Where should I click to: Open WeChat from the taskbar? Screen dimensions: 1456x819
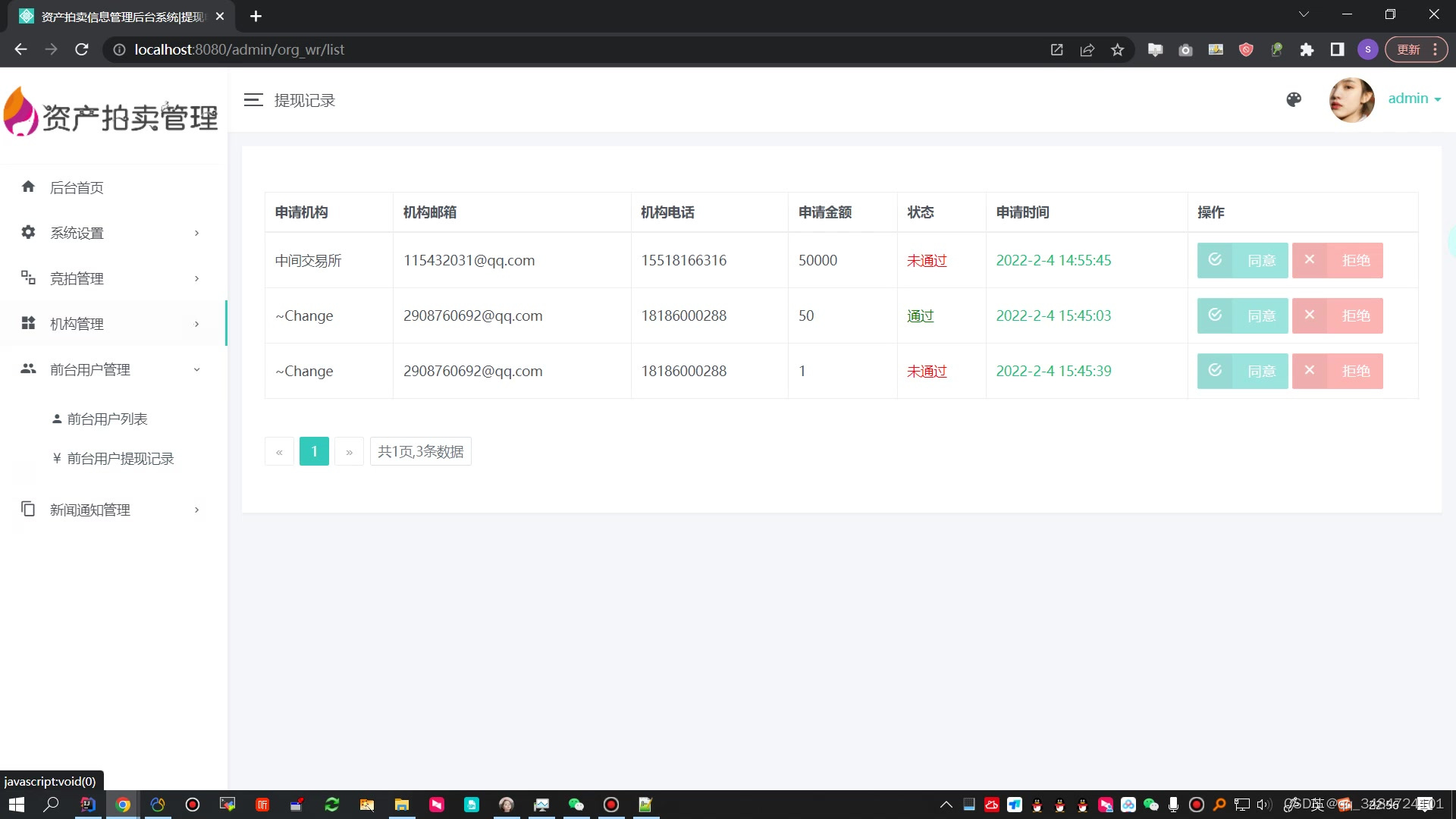pos(576,805)
